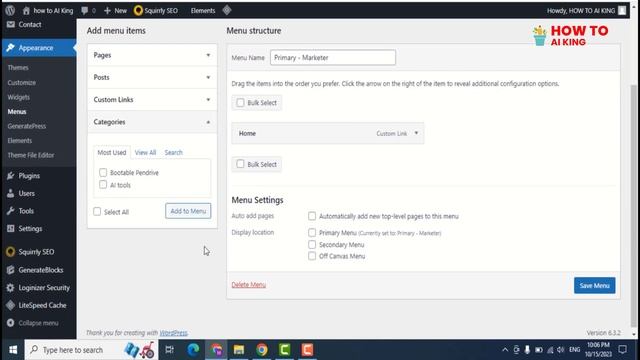Open Widgets submenu item
This screenshot has width=640, height=360.
[x=18, y=97]
